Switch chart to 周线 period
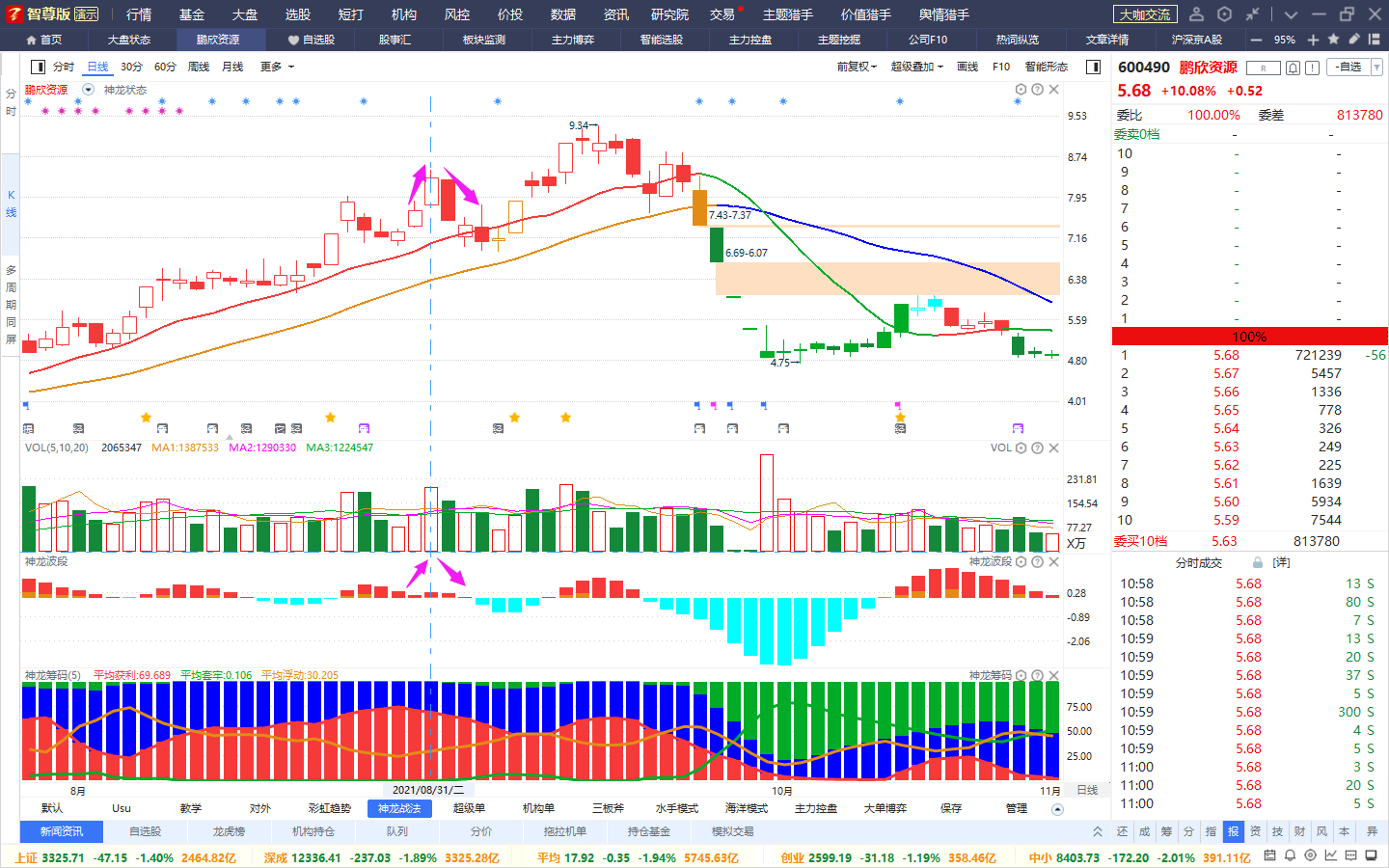The width and height of the screenshot is (1389, 868). coord(199,67)
